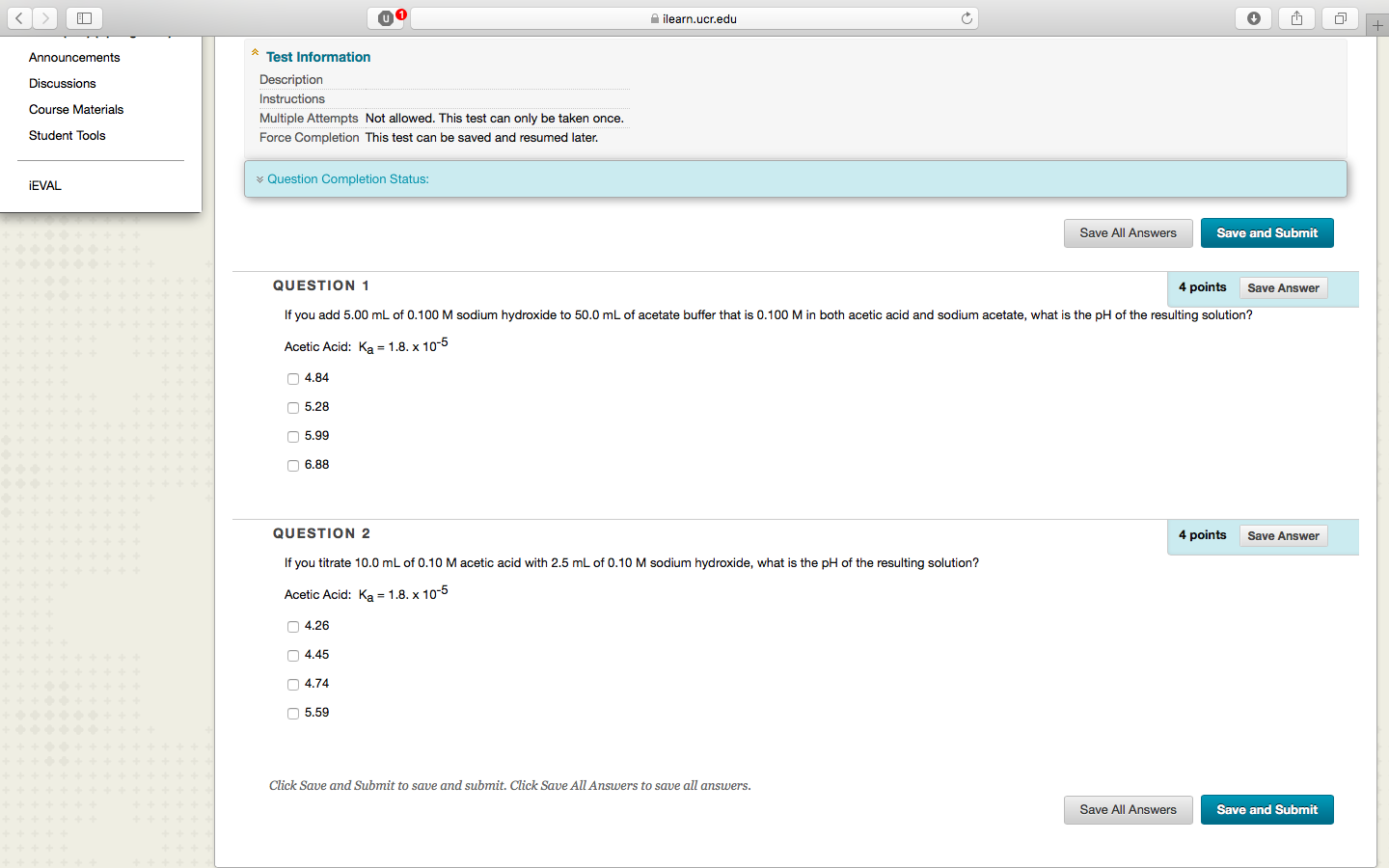The height and width of the screenshot is (868, 1389).
Task: Check the 5.59 option in Question 2
Action: [x=293, y=714]
